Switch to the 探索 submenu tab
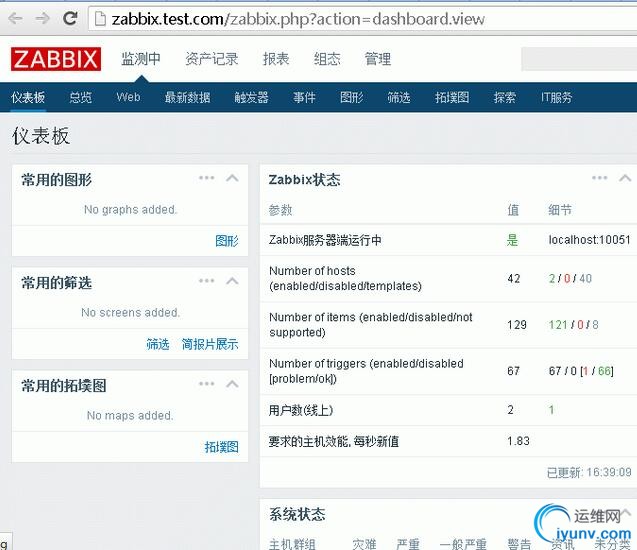637x550 pixels. [505, 97]
